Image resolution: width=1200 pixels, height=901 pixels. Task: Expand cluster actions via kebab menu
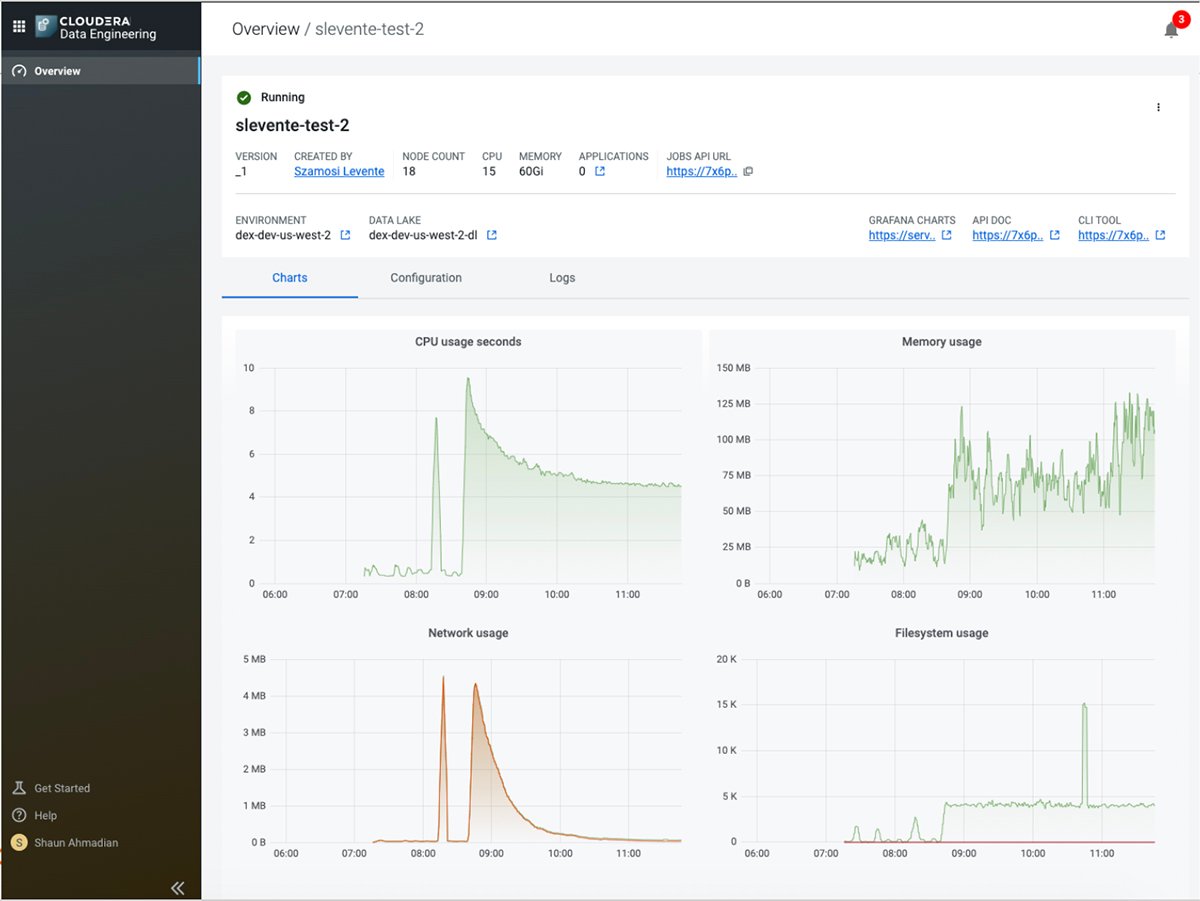1158,107
